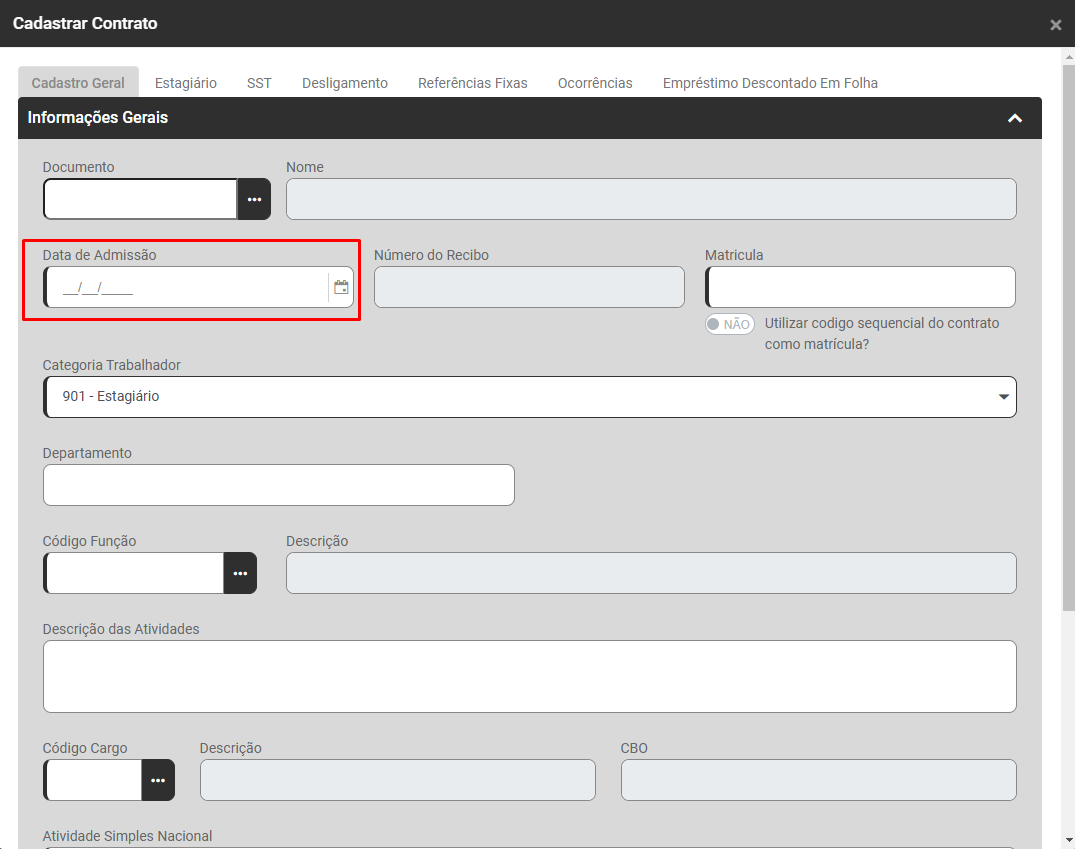Collapse the Informações Gerais section
1075x849 pixels.
pos(1014,118)
